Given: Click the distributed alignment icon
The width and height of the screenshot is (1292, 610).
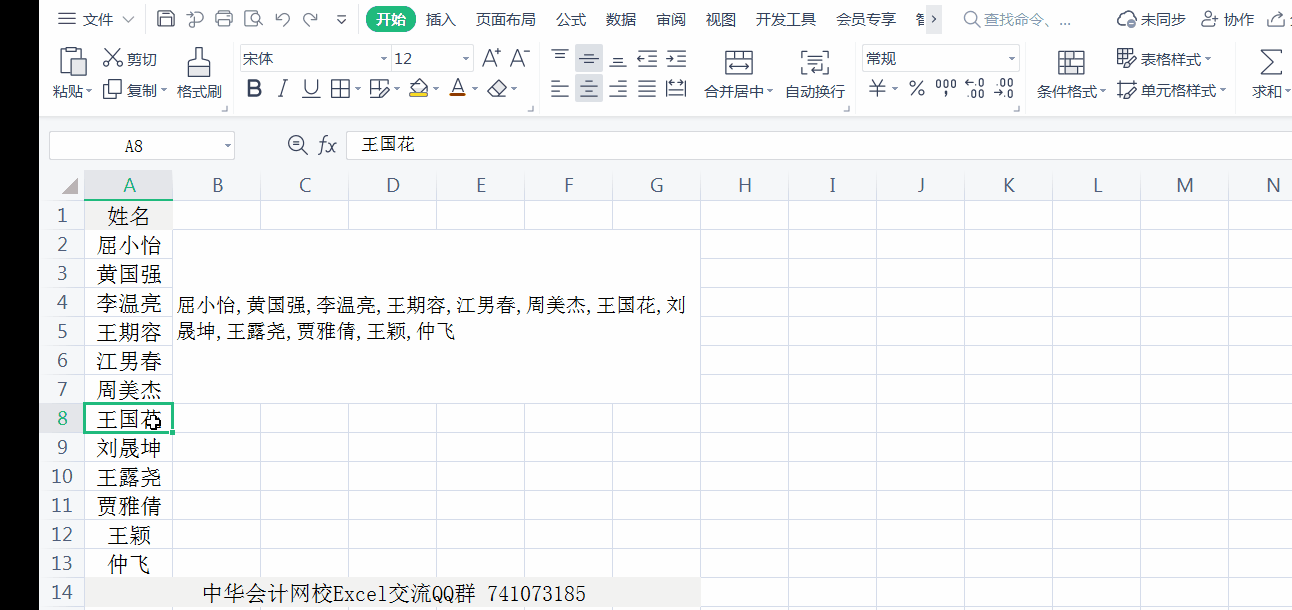Looking at the screenshot, I should click(x=676, y=89).
